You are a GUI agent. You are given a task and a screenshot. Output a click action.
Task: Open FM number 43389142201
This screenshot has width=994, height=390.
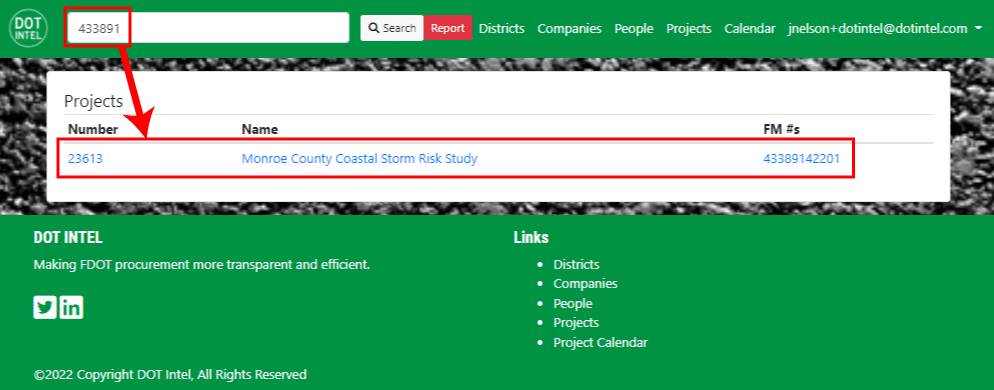click(x=801, y=159)
